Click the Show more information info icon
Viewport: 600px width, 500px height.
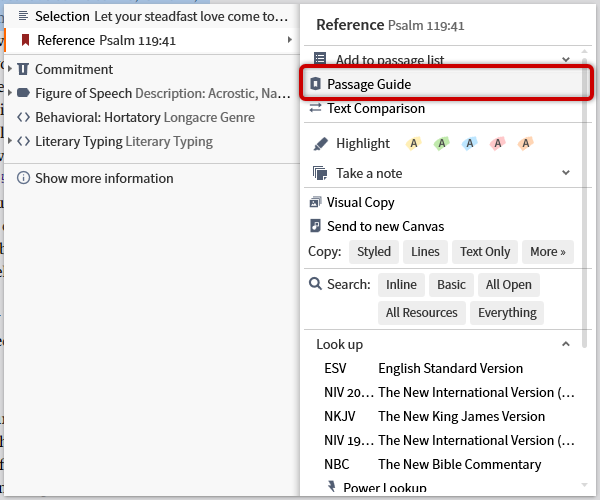[23, 178]
